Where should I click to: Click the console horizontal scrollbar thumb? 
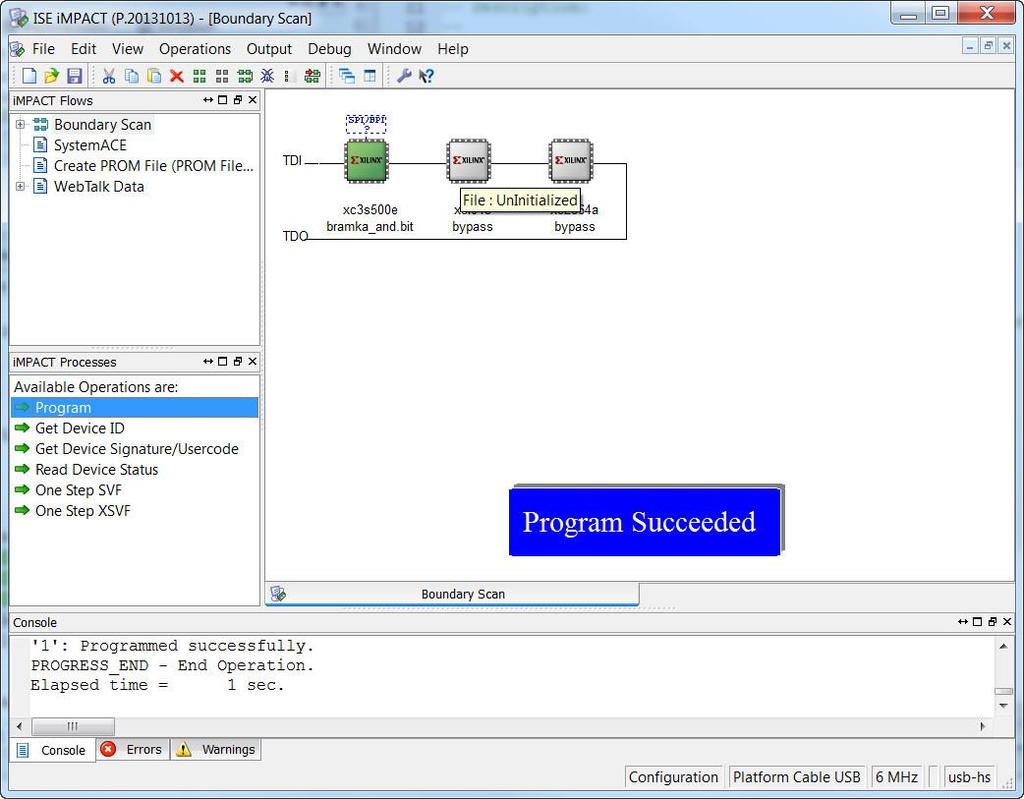73,726
